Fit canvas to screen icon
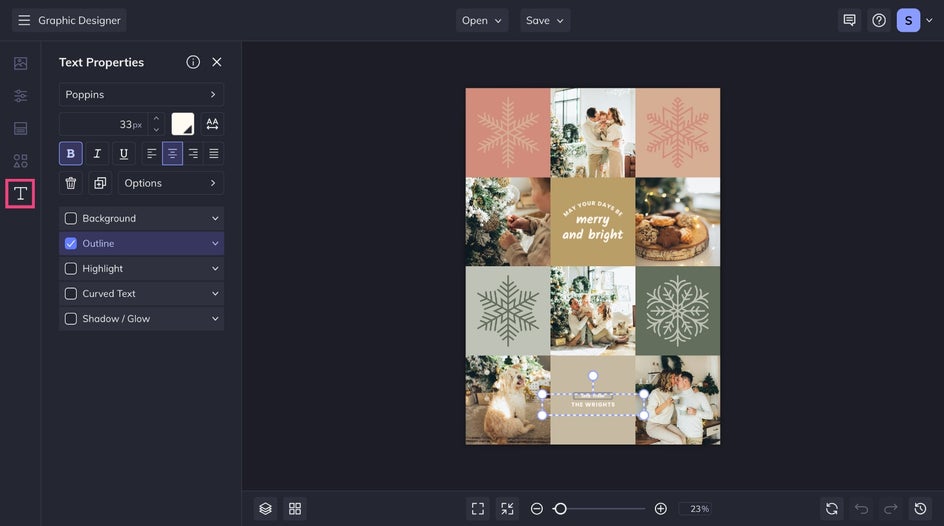Image resolution: width=944 pixels, height=526 pixels. tap(478, 509)
